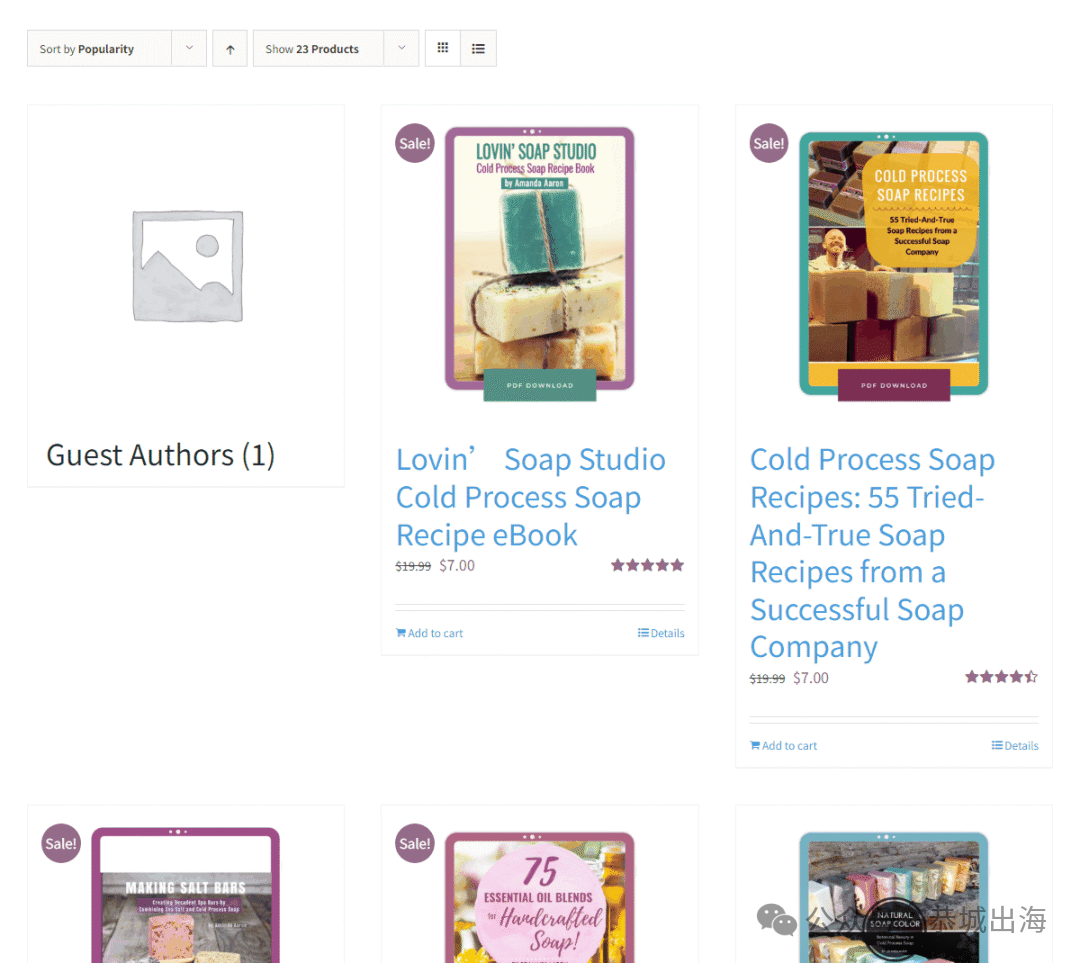Open the Guest Authors (1) category
Image resolution: width=1080 pixels, height=963 pixels.
(160, 455)
